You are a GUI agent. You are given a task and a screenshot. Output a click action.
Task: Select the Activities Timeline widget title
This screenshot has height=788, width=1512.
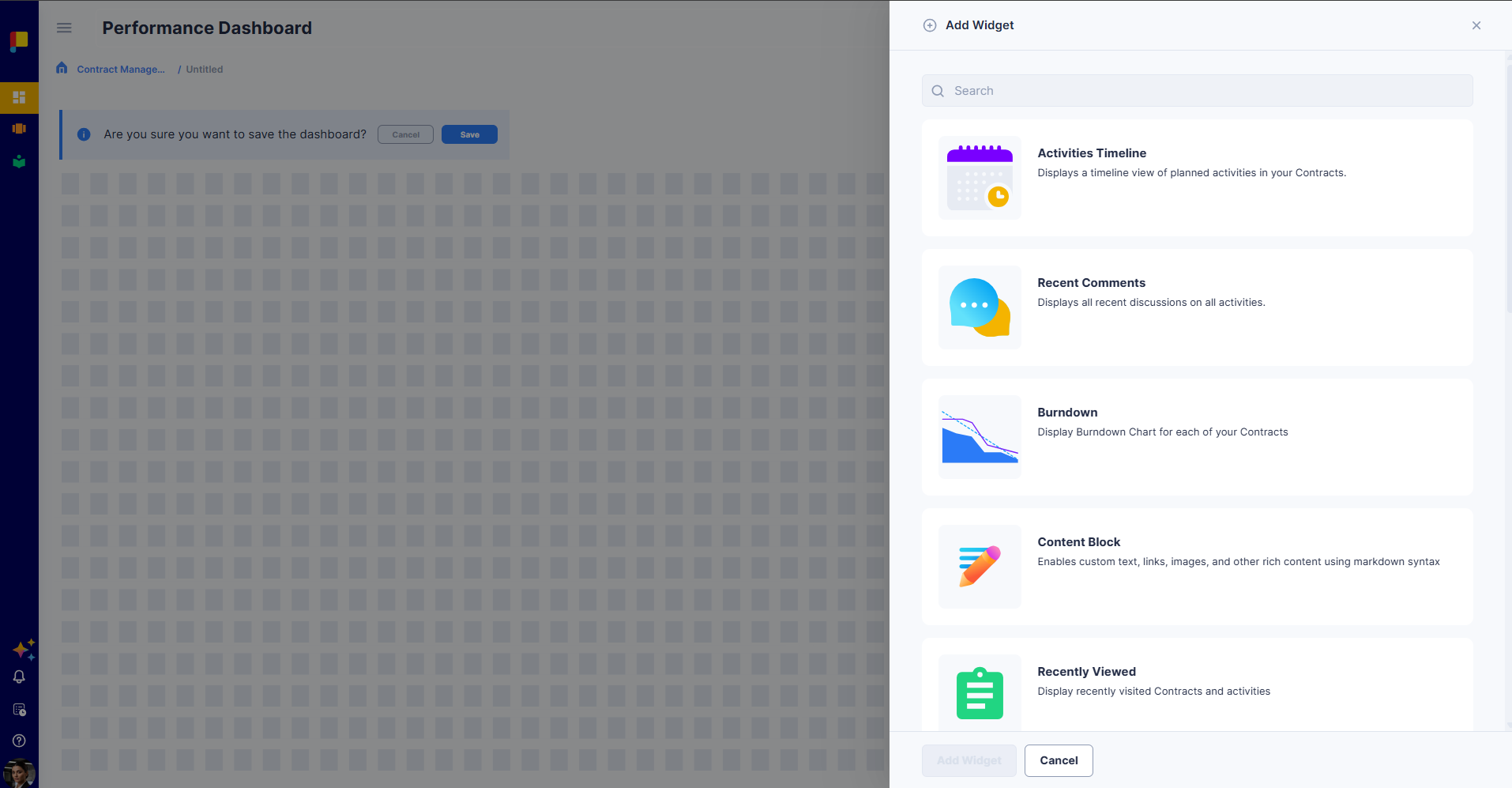[x=1092, y=153]
